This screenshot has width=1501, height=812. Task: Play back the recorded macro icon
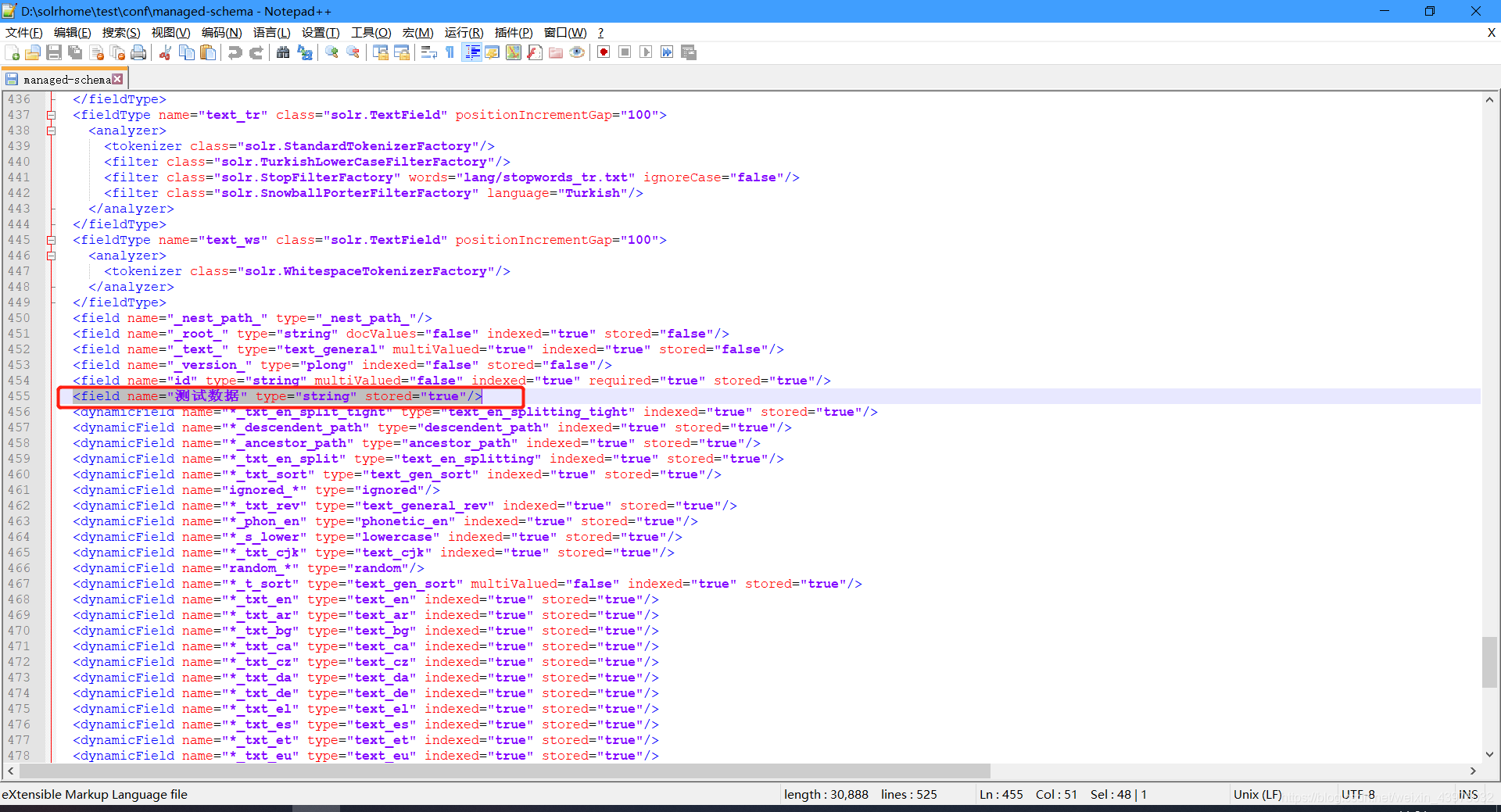(646, 52)
